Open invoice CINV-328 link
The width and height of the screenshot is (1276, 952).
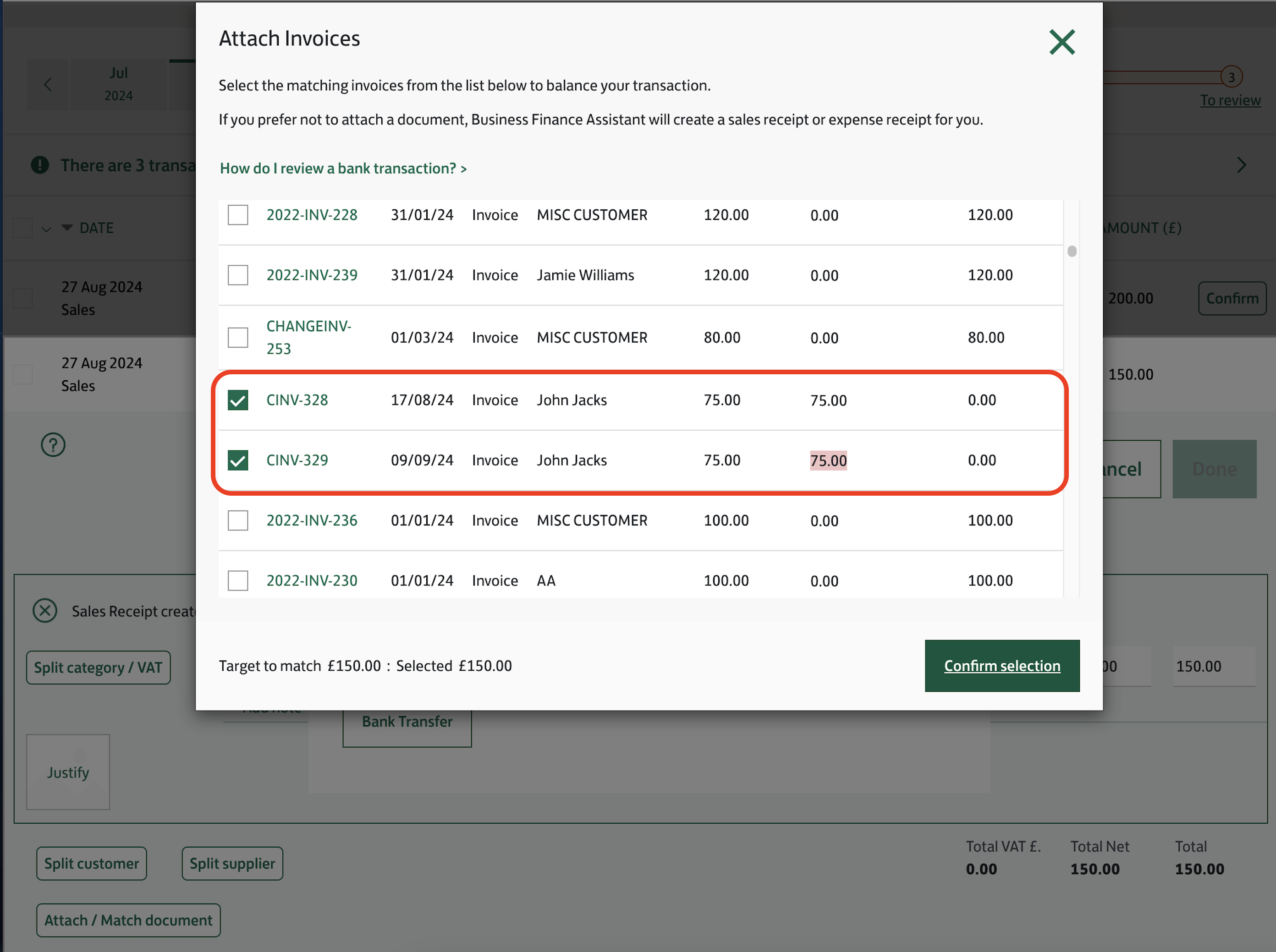[297, 400]
